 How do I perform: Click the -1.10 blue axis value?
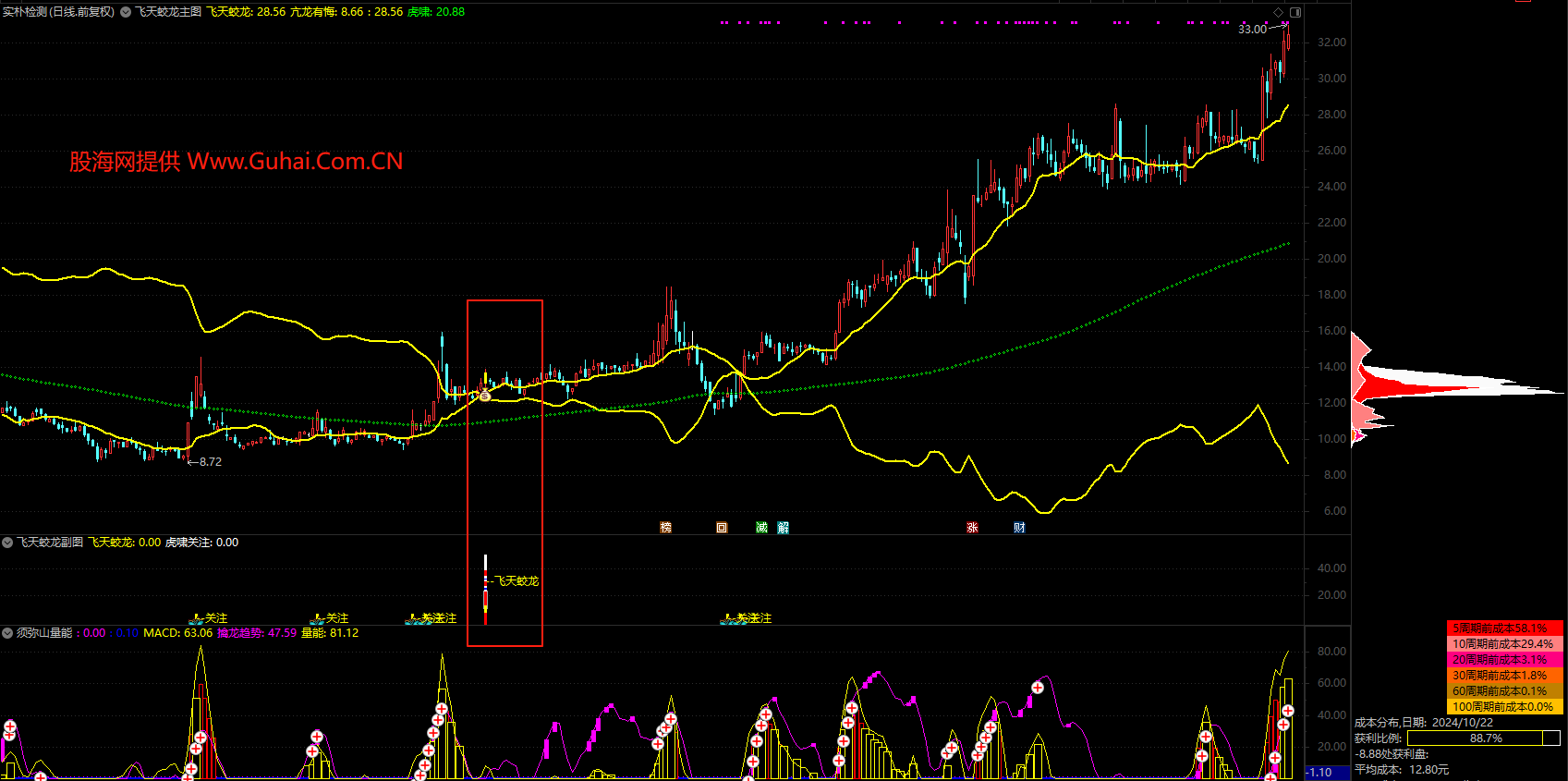pos(1319,773)
